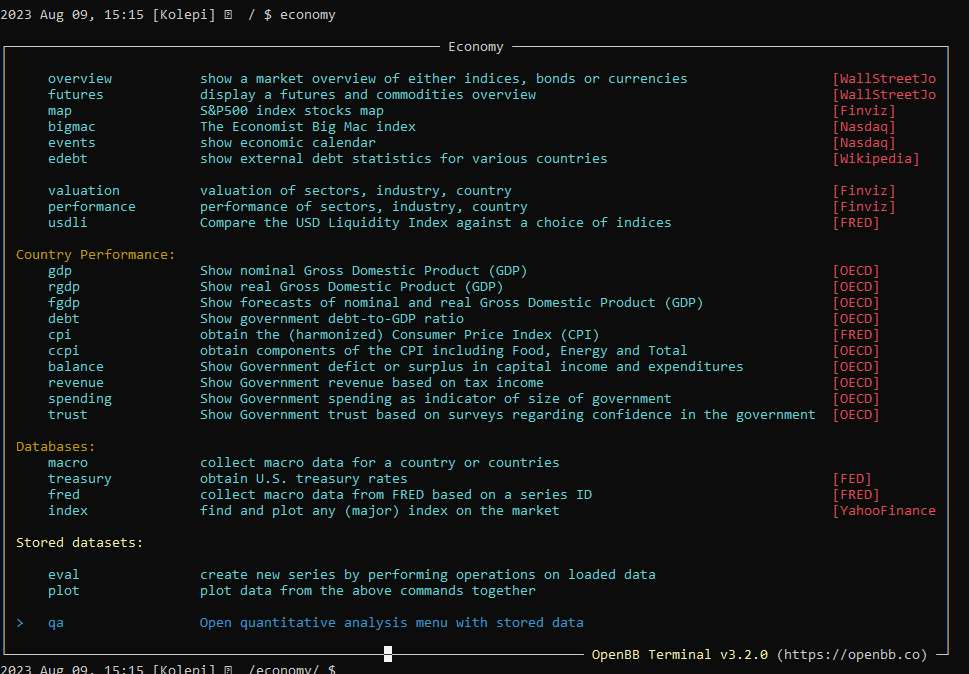The width and height of the screenshot is (969, 674).
Task: Click the /economy/ prompt input line
Action: pos(292,668)
